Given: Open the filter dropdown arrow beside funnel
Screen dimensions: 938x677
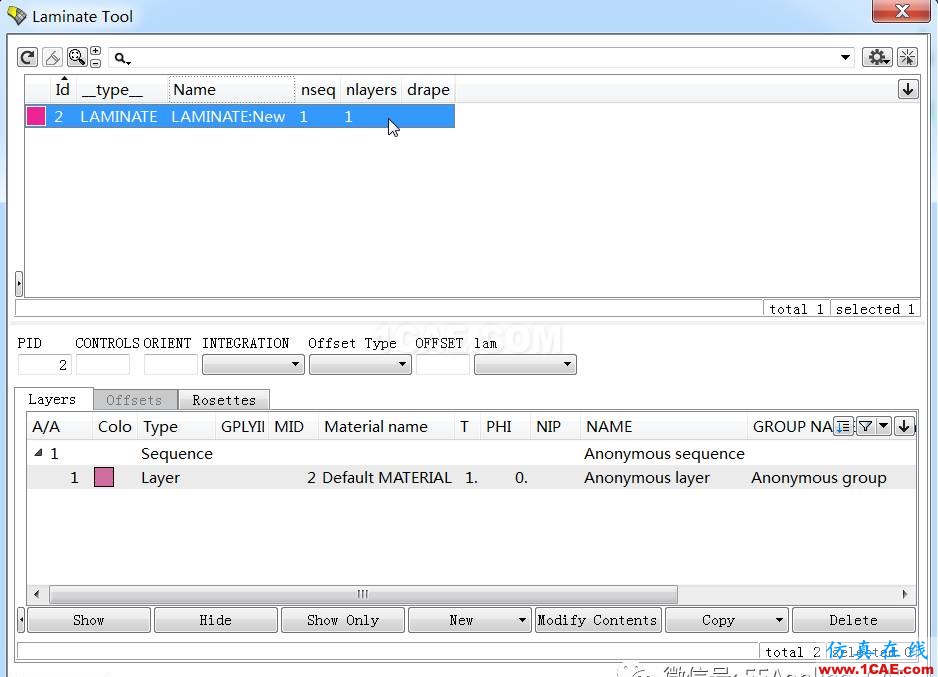Looking at the screenshot, I should point(884,426).
